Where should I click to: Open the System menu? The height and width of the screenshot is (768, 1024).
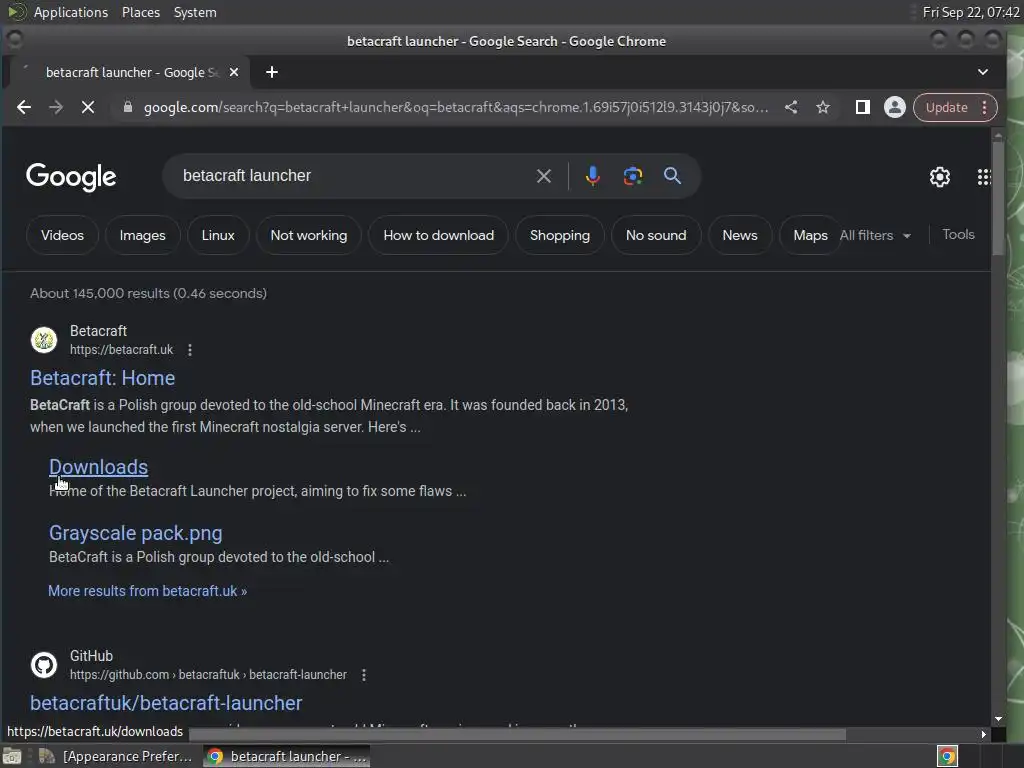(195, 12)
